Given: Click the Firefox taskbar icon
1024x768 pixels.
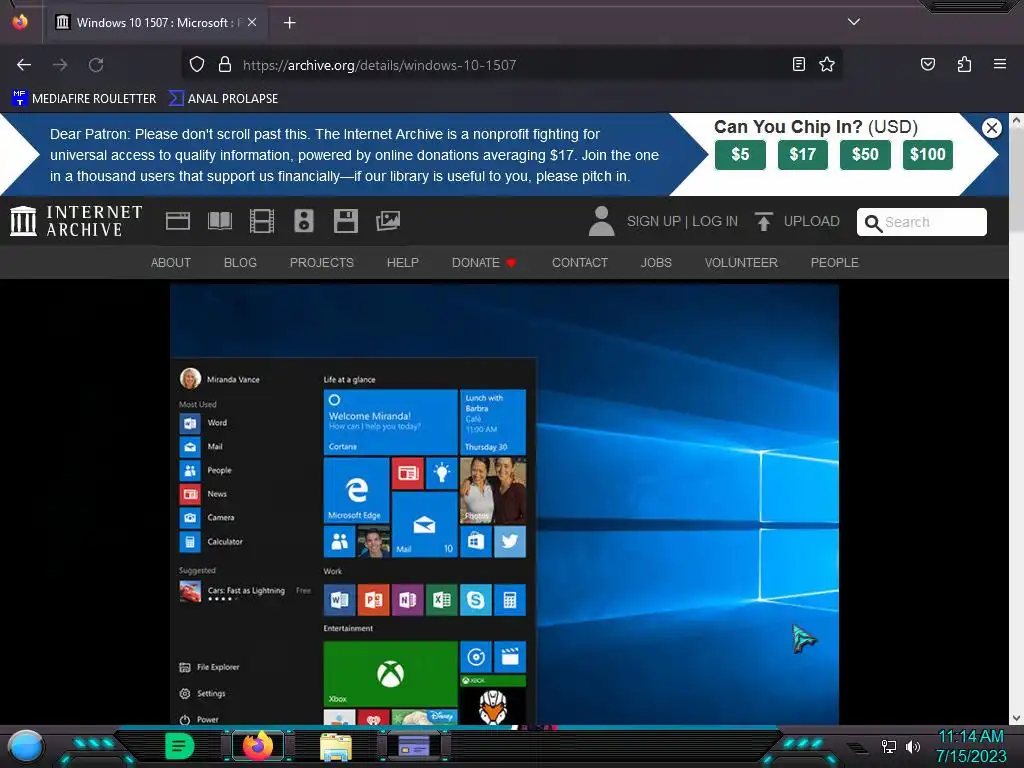Looking at the screenshot, I should pos(257,746).
